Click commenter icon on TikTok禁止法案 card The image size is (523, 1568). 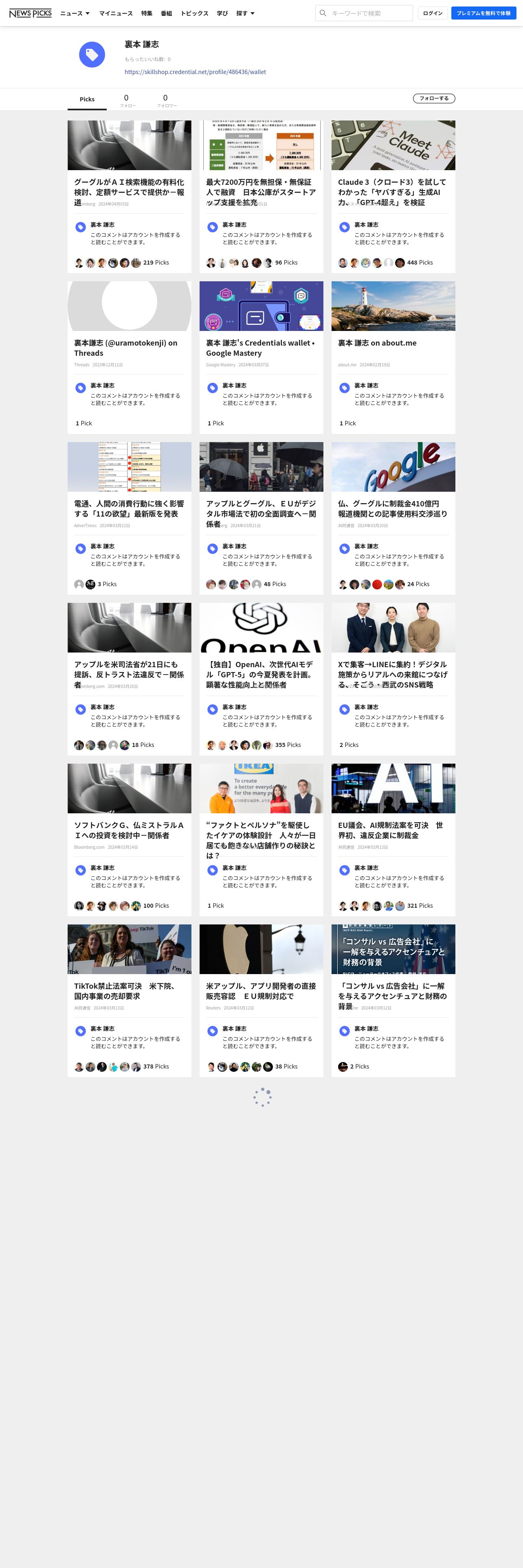coord(80,1031)
